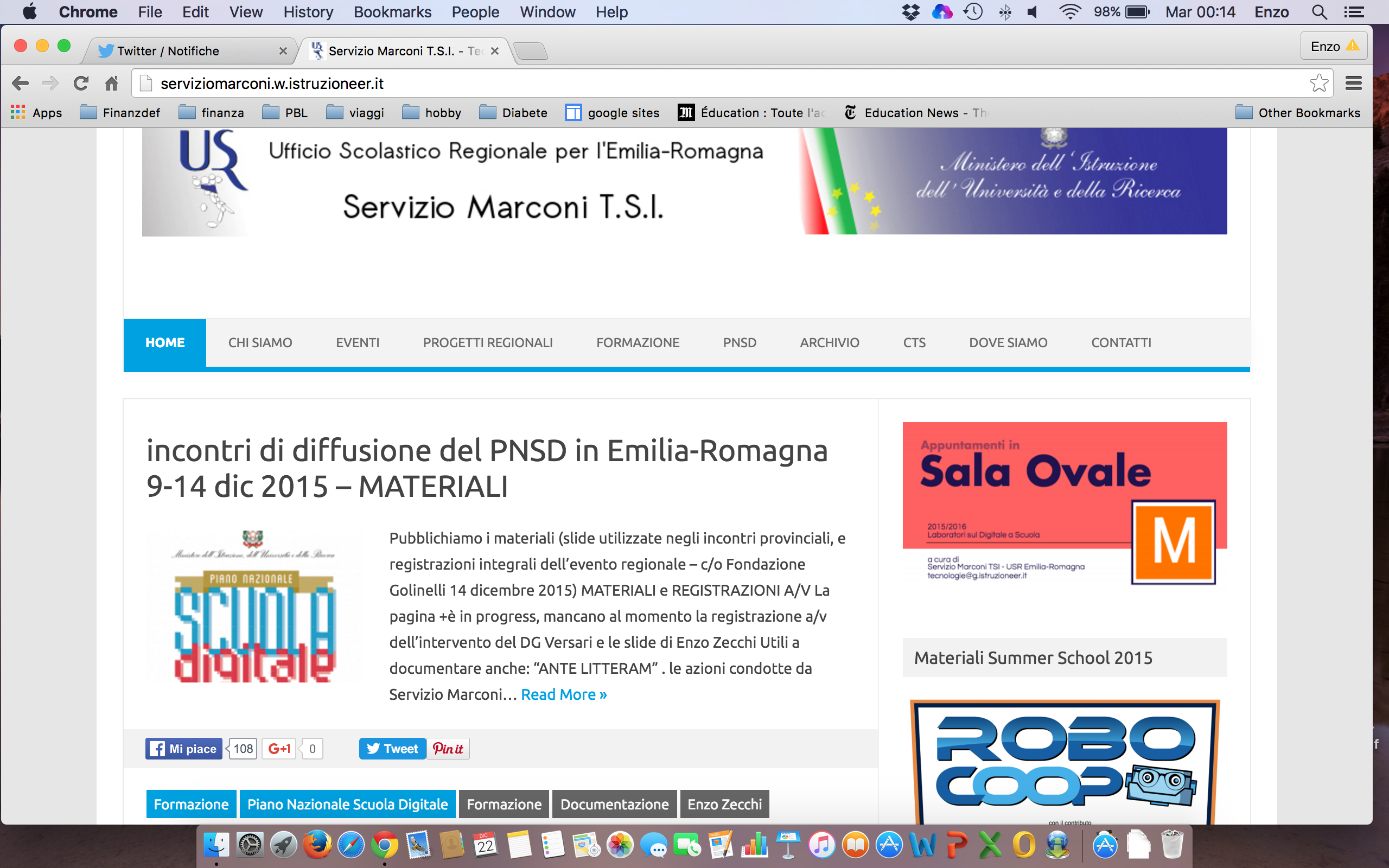Expand the Finanzdef bookmarks folder
Screen dimensions: 1389x868
click(x=120, y=113)
